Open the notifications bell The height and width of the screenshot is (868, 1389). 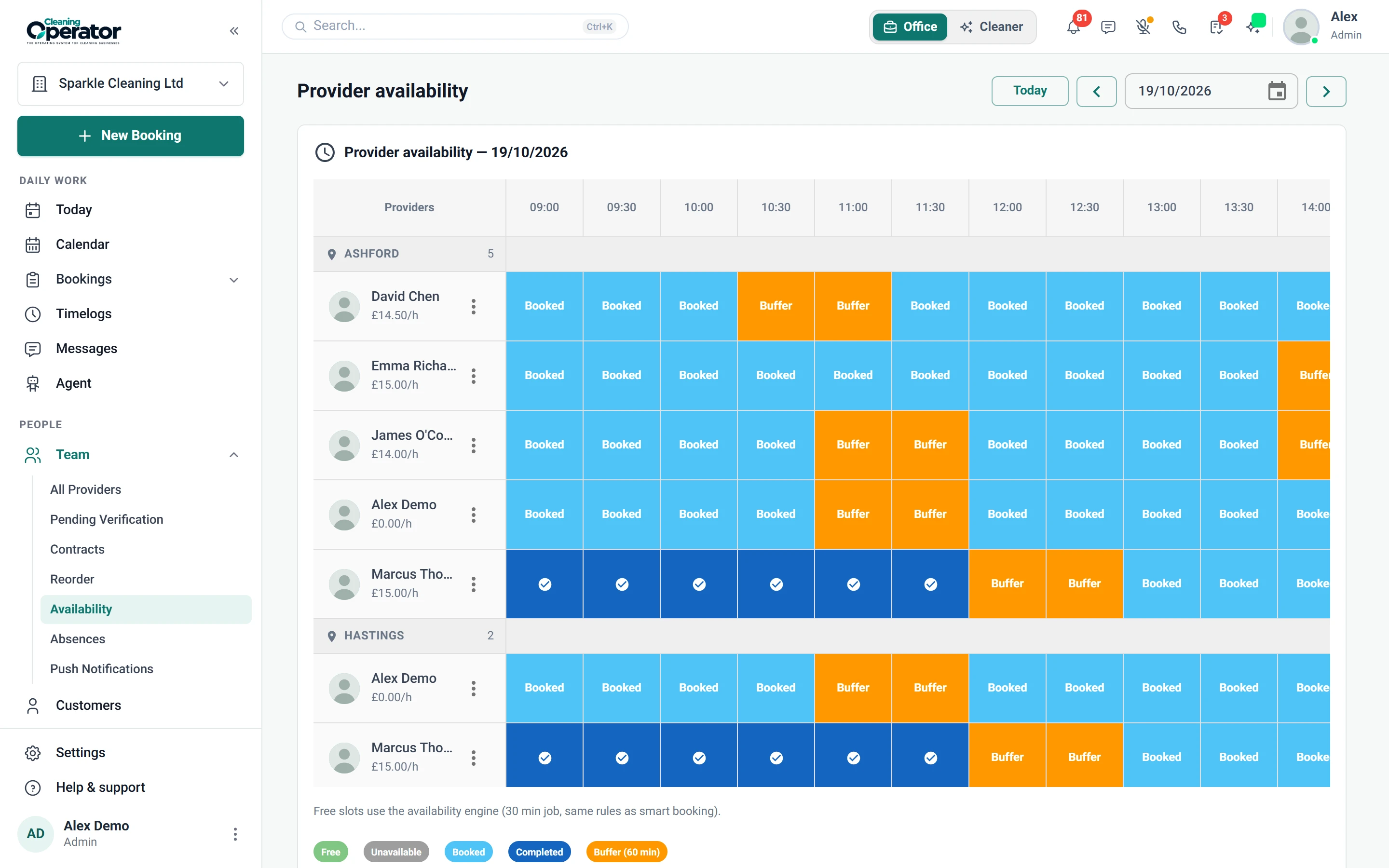click(x=1073, y=27)
